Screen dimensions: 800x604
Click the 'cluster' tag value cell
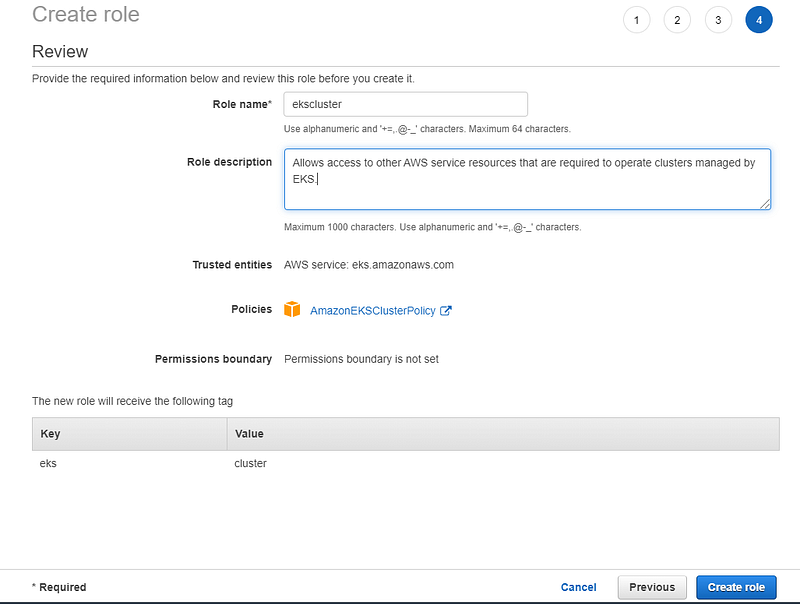coord(251,463)
